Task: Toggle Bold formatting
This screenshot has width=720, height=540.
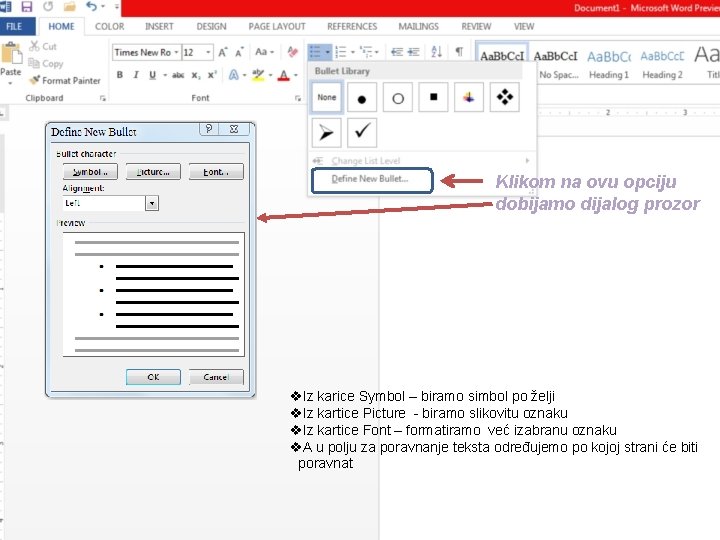Action: click(x=120, y=75)
